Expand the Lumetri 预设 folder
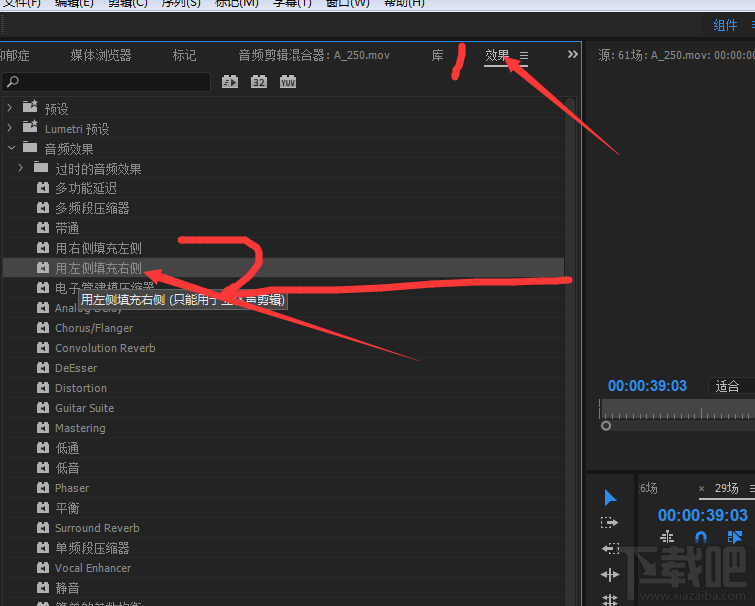This screenshot has height=606, width=755. click(10, 128)
